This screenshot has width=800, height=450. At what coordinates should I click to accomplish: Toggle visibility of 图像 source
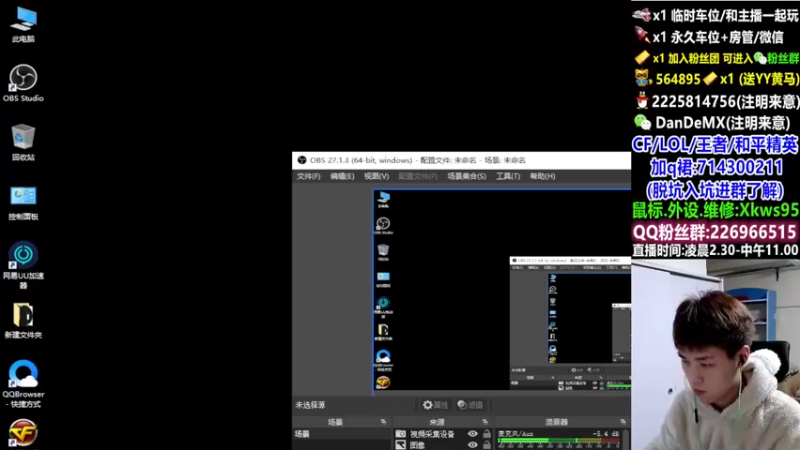coord(472,445)
